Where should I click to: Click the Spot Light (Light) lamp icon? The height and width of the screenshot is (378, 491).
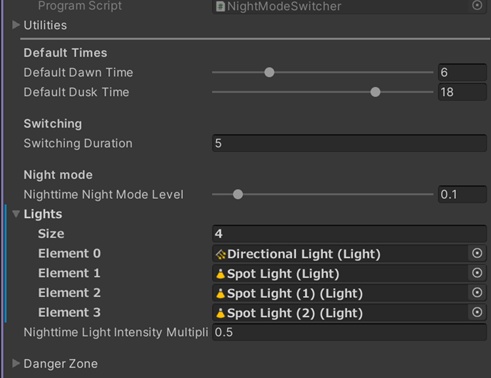coord(220,274)
